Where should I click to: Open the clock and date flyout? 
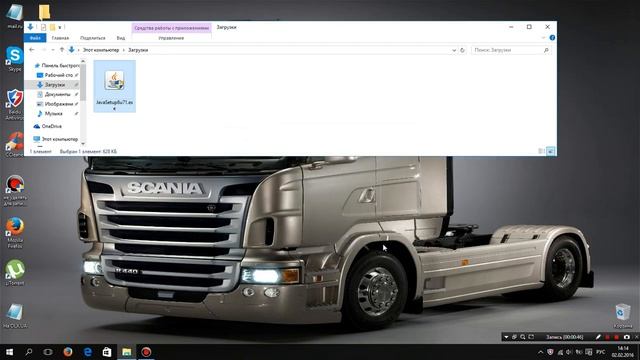point(623,351)
